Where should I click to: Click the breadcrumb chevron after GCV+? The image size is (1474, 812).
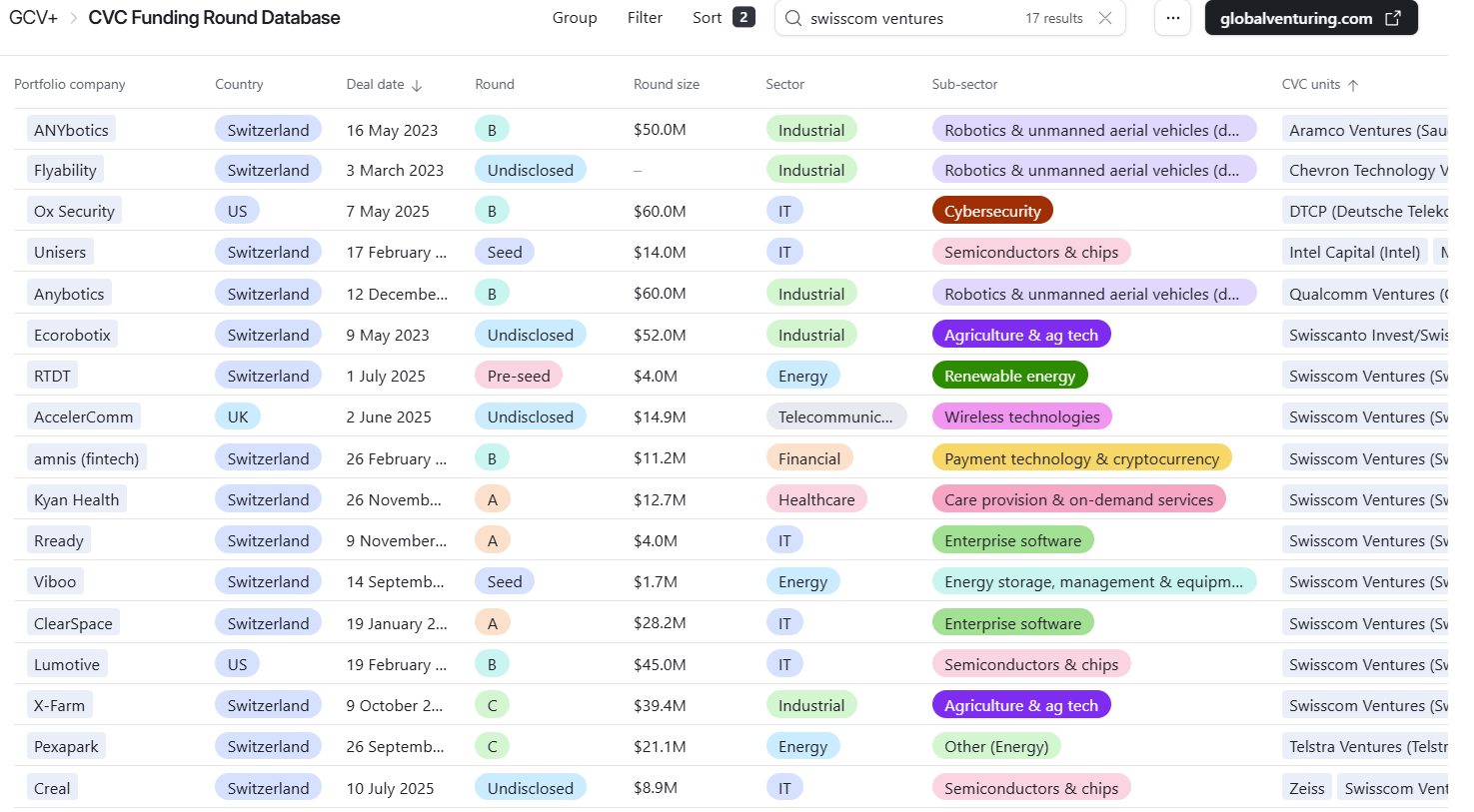point(73,18)
